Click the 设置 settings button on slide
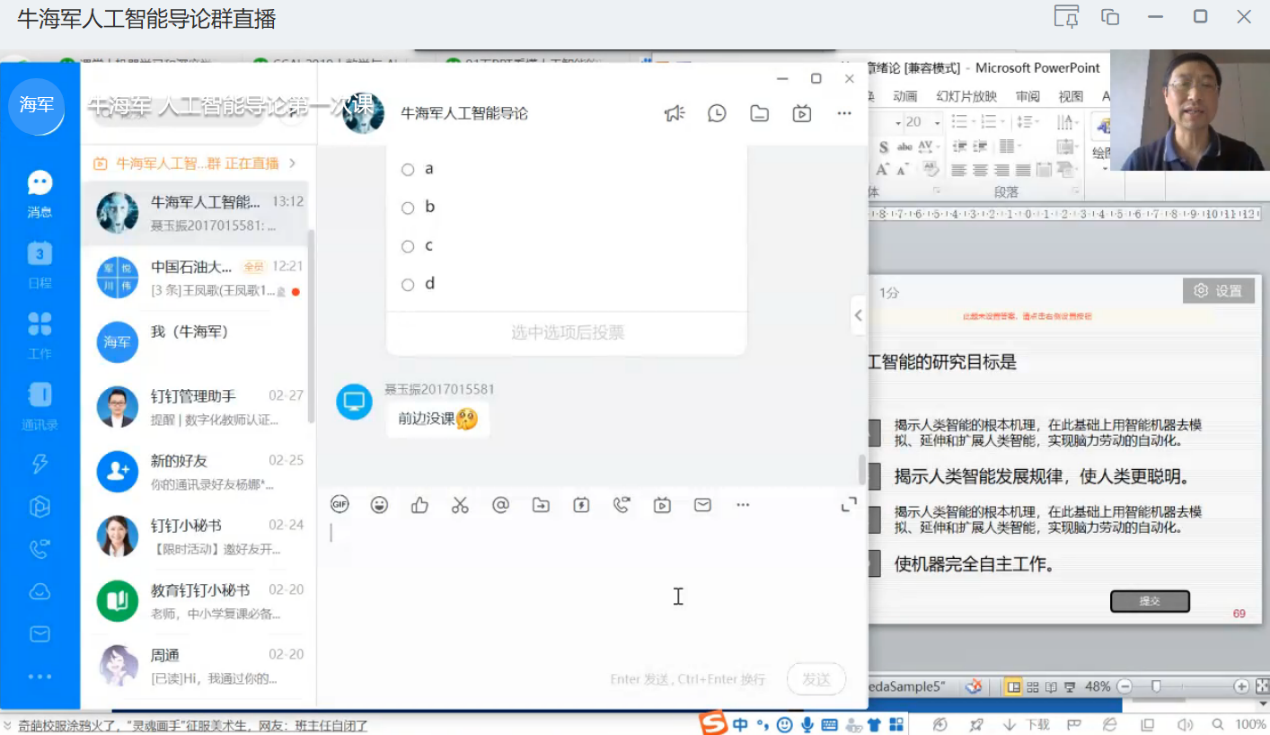This screenshot has width=1270, height=735. (x=1218, y=291)
